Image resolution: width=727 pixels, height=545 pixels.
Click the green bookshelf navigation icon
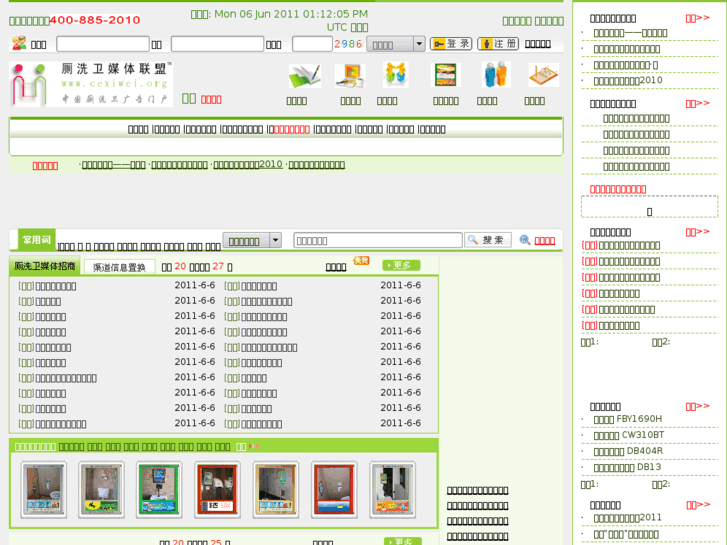coord(445,75)
